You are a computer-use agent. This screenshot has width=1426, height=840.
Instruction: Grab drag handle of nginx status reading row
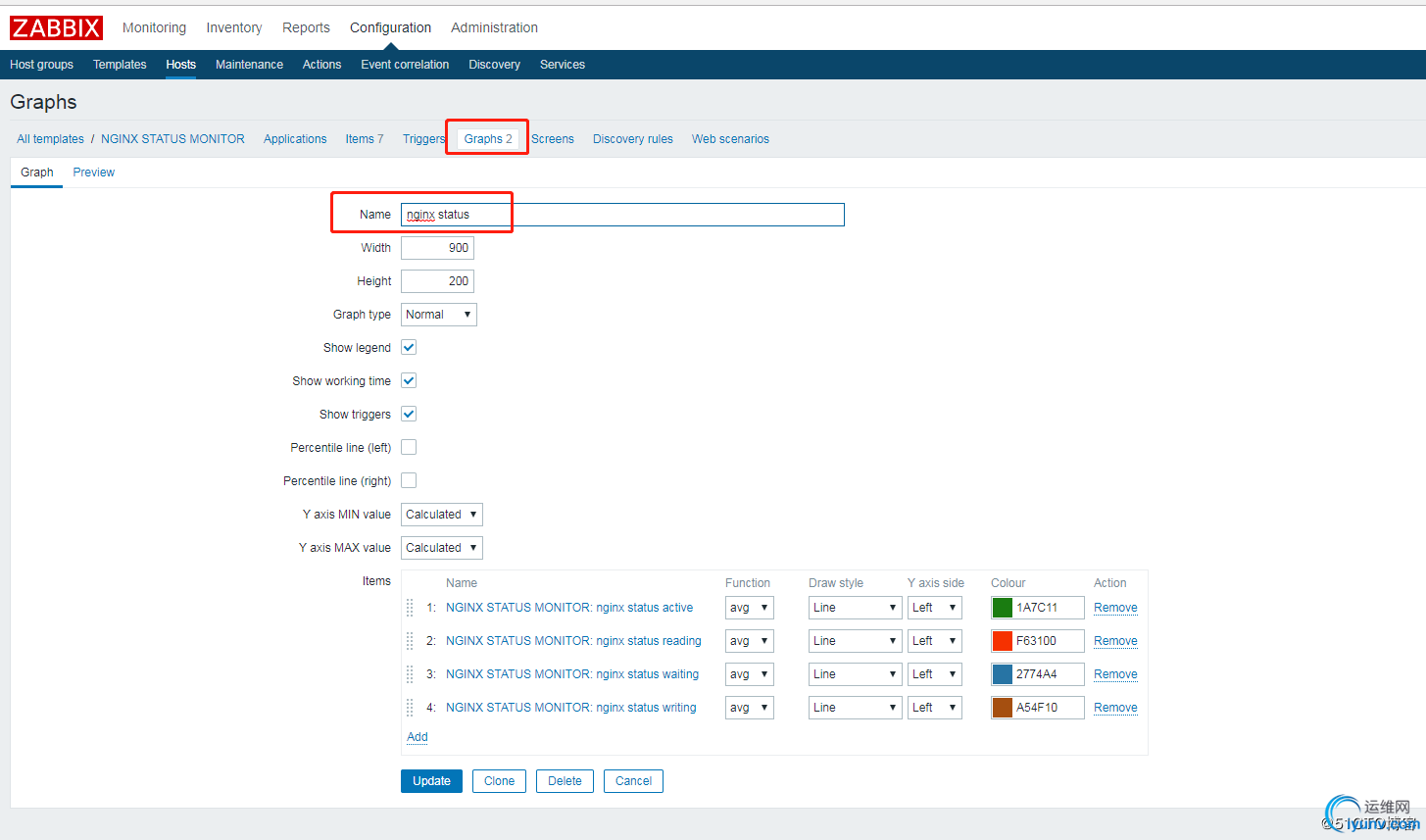(410, 641)
